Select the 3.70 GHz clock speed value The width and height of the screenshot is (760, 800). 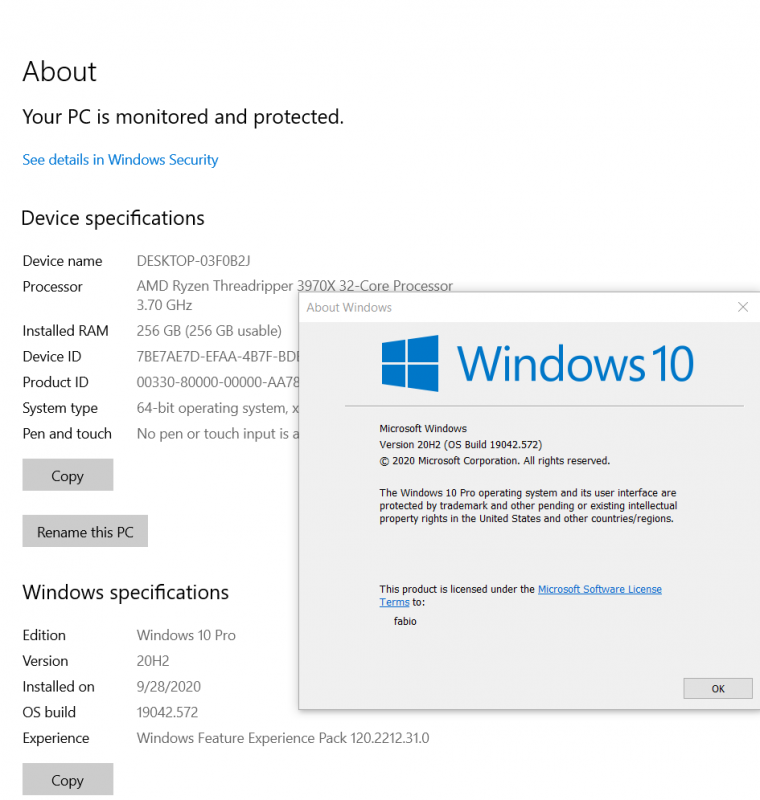164,305
